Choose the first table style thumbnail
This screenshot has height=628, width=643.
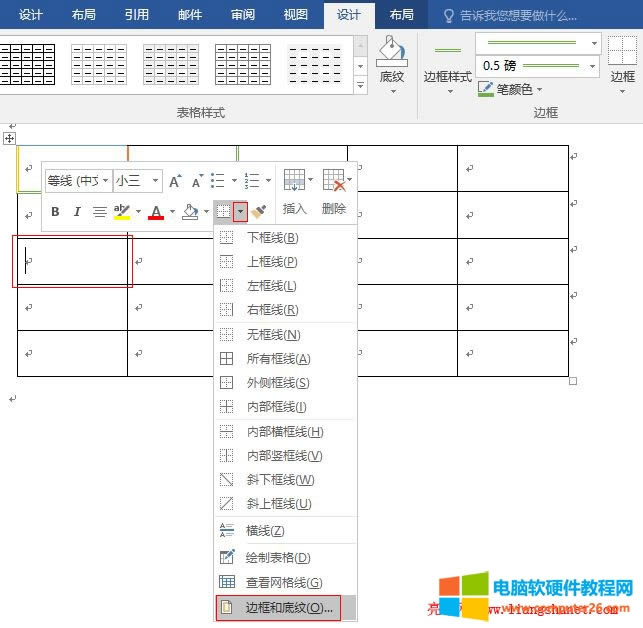[28, 64]
